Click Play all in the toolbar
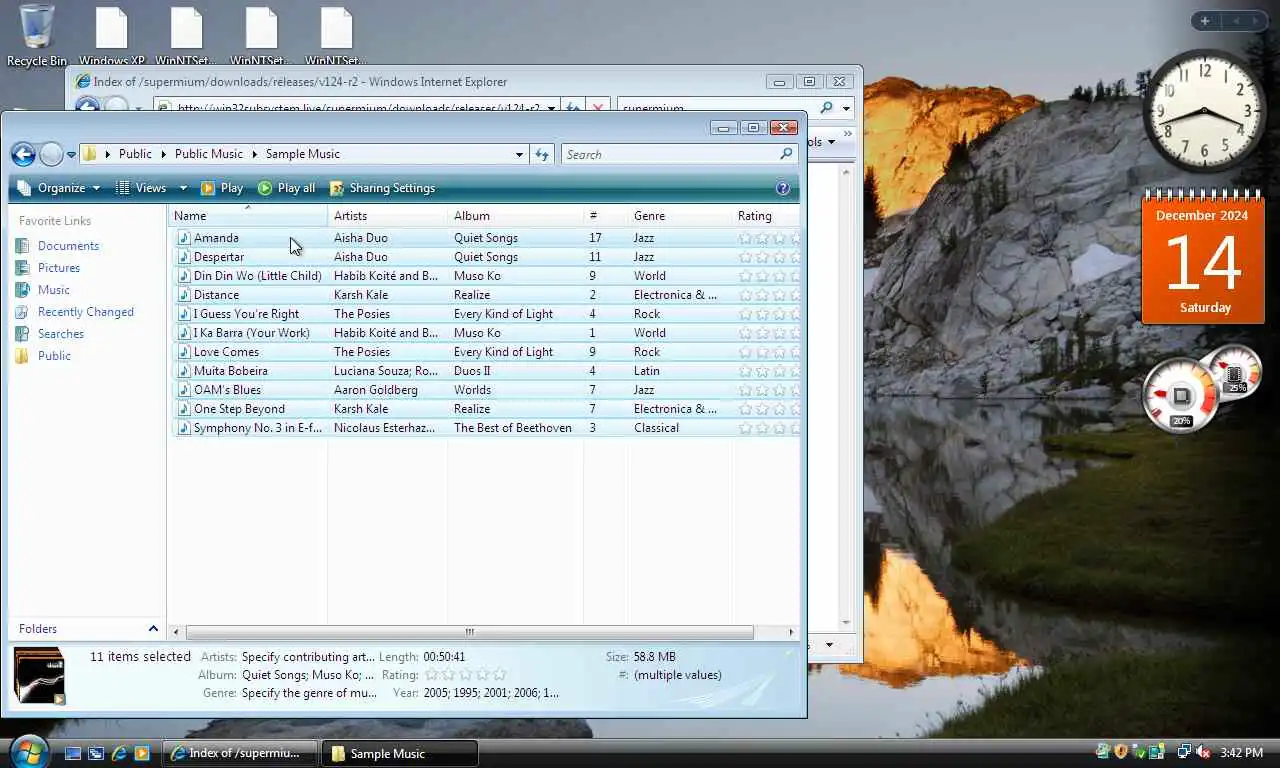This screenshot has height=768, width=1280. [286, 188]
